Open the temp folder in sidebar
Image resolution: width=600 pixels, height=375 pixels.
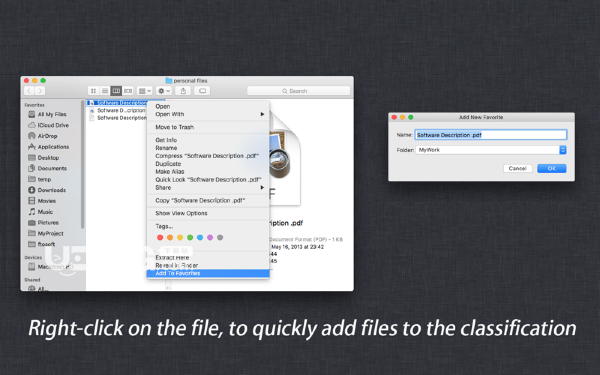tap(44, 179)
